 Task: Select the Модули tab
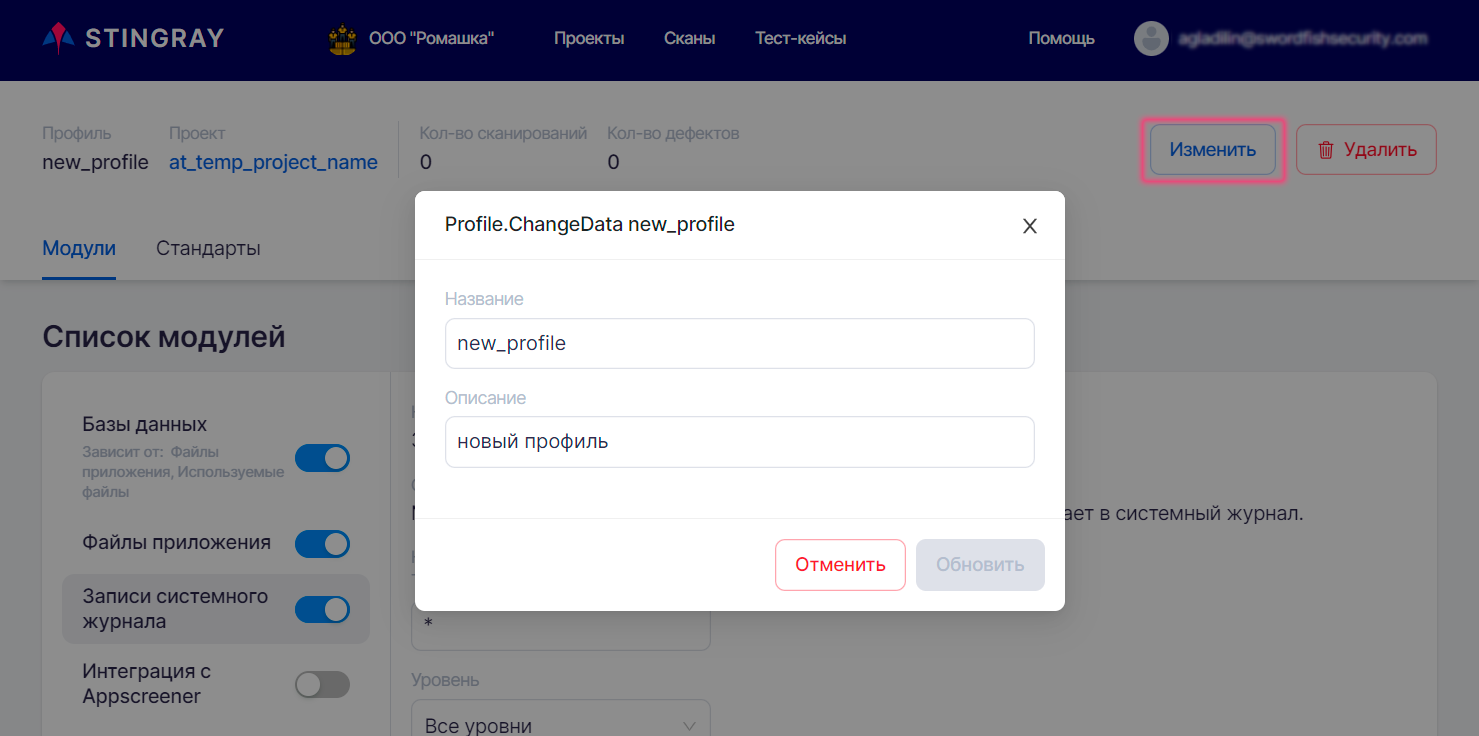[x=79, y=248]
